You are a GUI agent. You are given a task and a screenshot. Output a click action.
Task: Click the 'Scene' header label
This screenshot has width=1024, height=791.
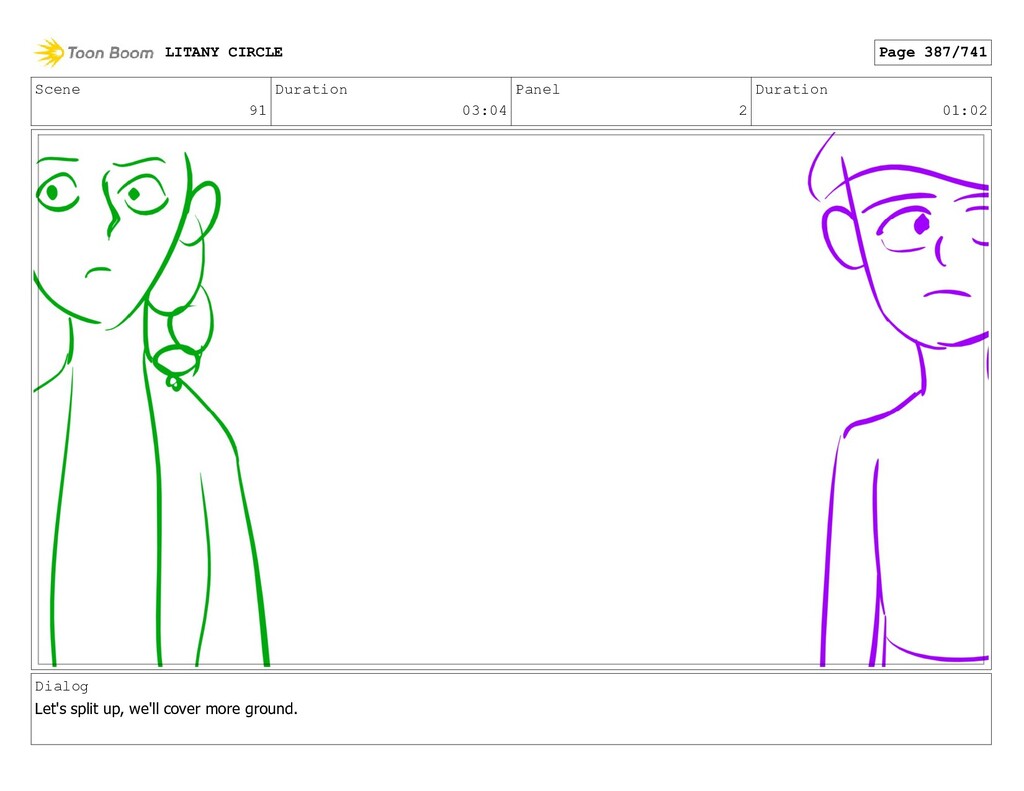click(x=57, y=89)
